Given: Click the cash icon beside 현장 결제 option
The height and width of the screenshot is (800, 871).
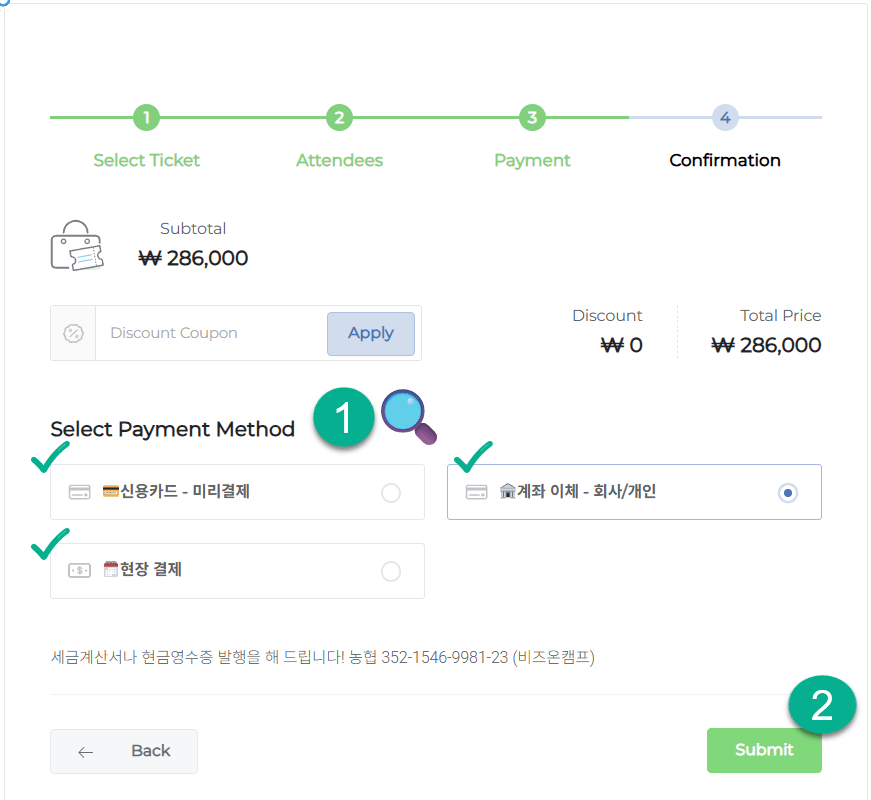Looking at the screenshot, I should tap(79, 570).
